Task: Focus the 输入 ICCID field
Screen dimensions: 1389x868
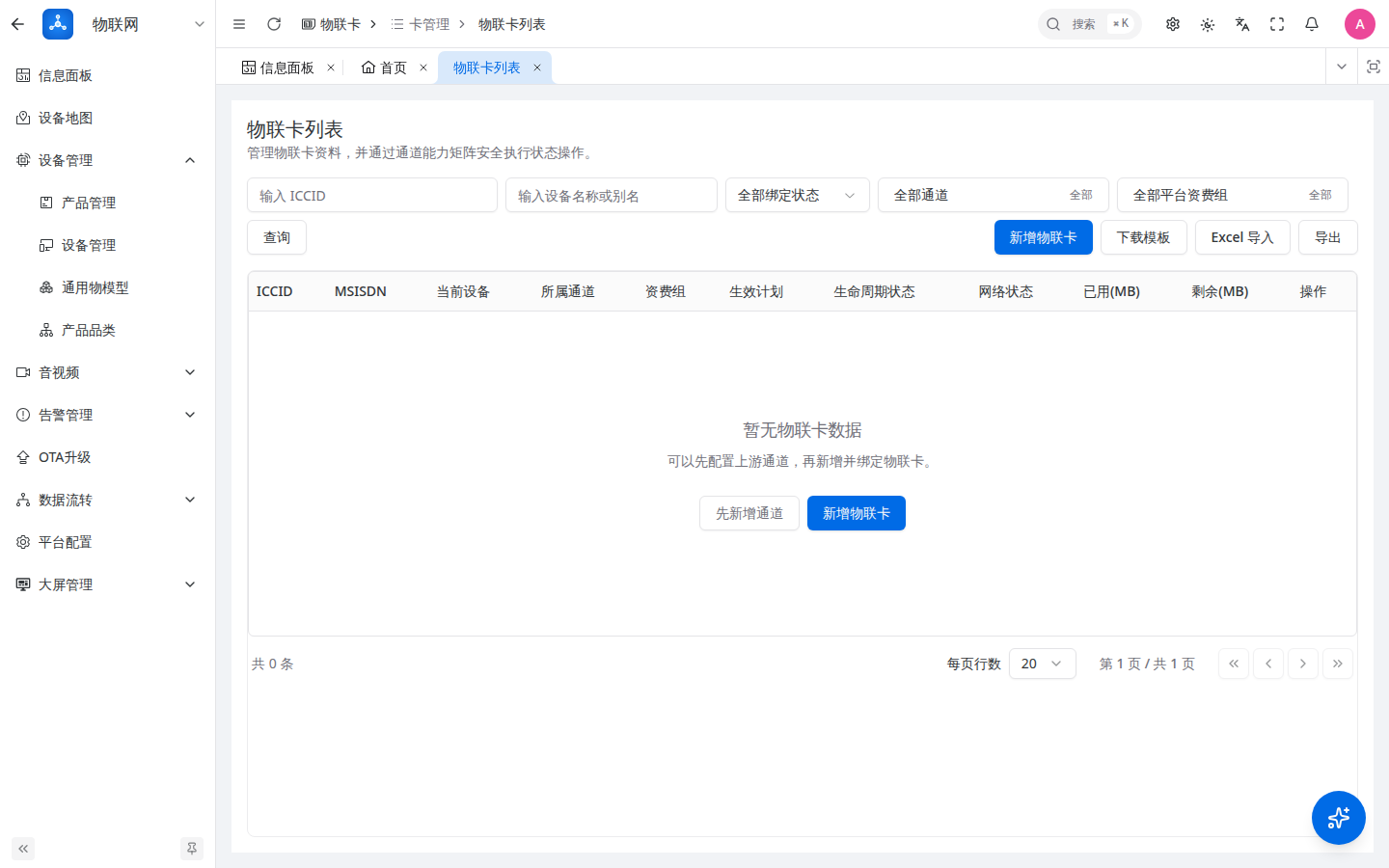Action: tap(372, 195)
